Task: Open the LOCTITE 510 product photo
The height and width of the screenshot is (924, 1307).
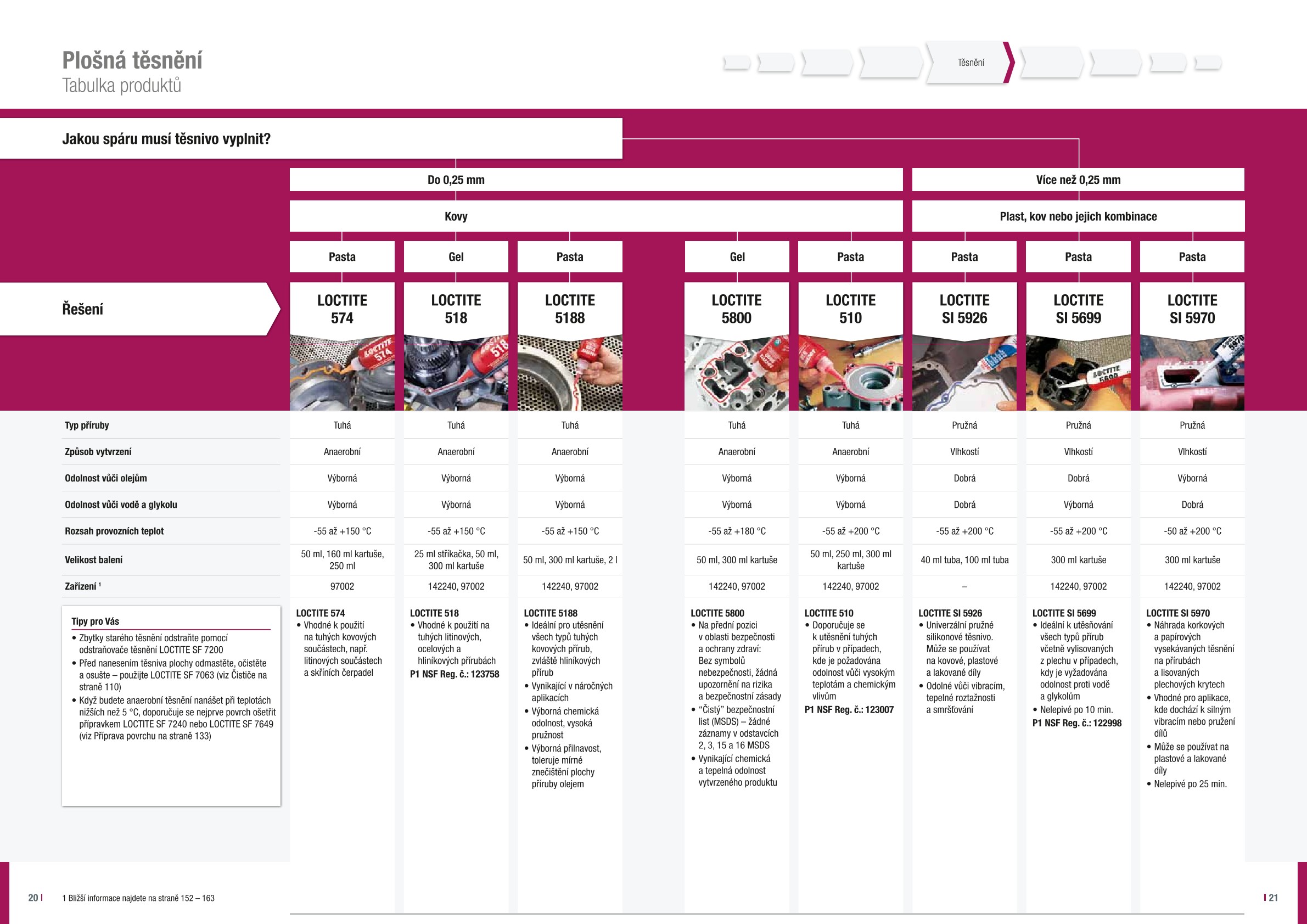Action: click(850, 373)
